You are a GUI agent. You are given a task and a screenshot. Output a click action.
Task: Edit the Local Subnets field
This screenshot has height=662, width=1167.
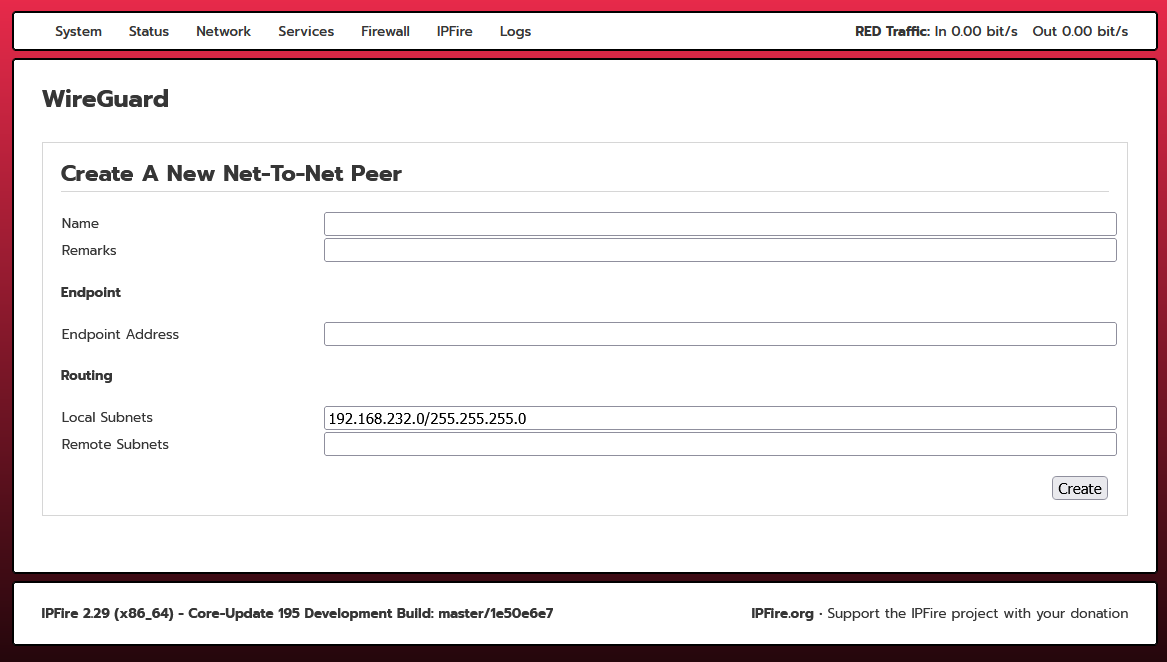[720, 418]
